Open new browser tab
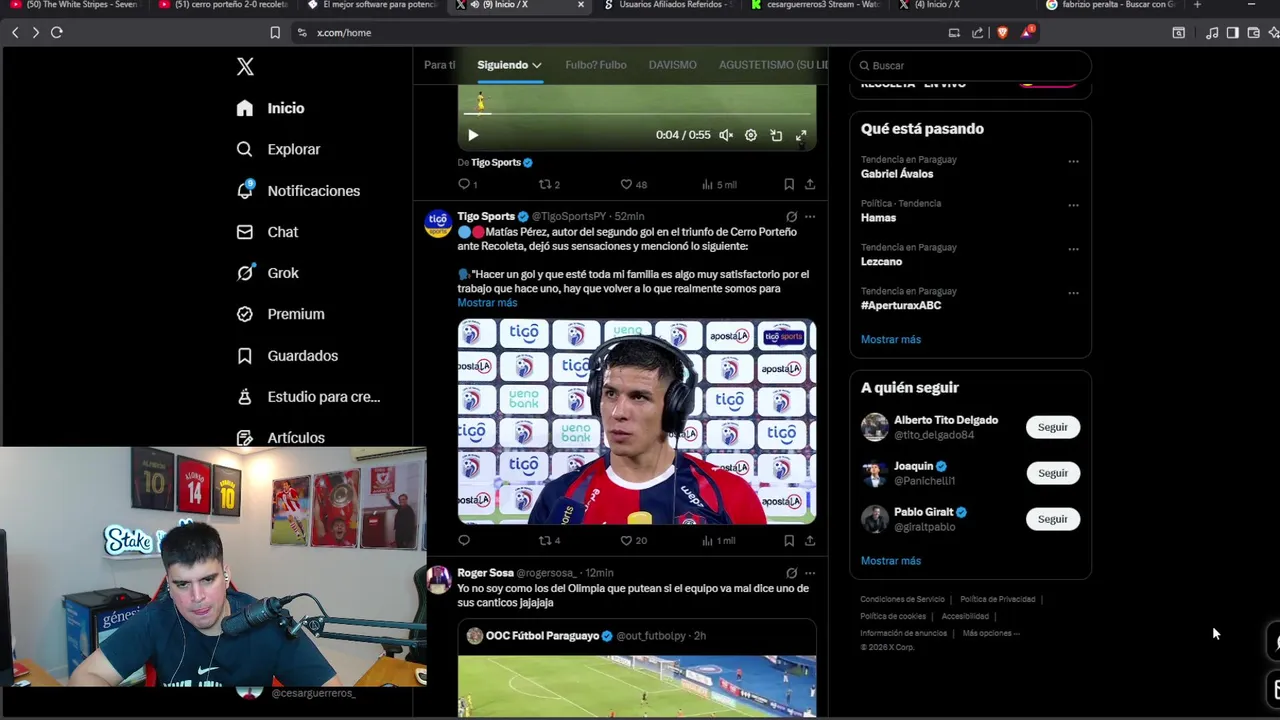Viewport: 1280px width, 720px height. [x=1197, y=5]
